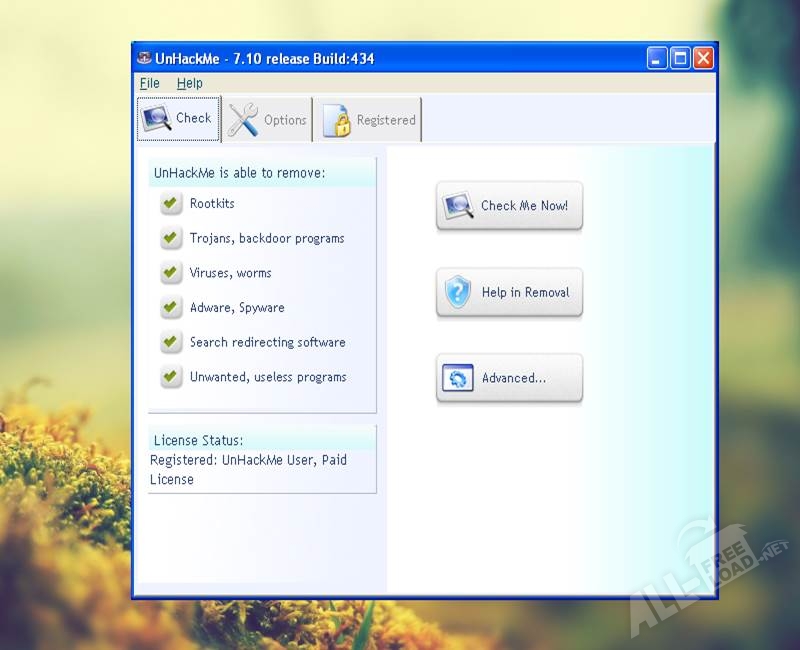
Task: Open the Help menu
Action: pyautogui.click(x=189, y=84)
